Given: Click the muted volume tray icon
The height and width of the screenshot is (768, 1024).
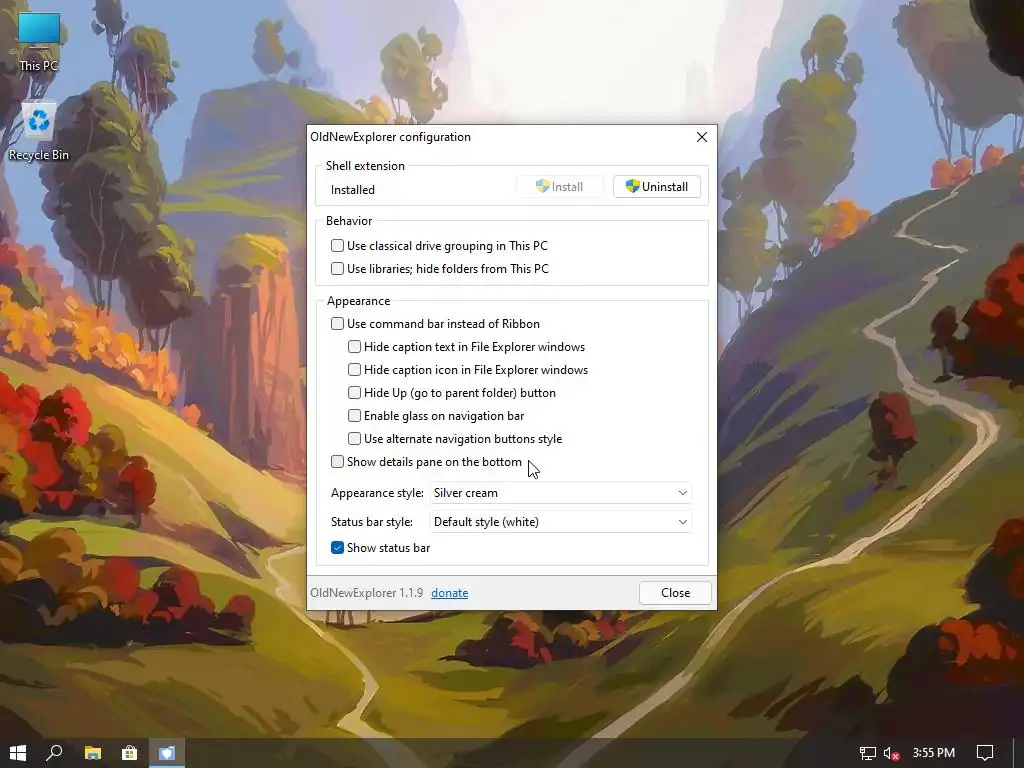Looking at the screenshot, I should click(891, 753).
